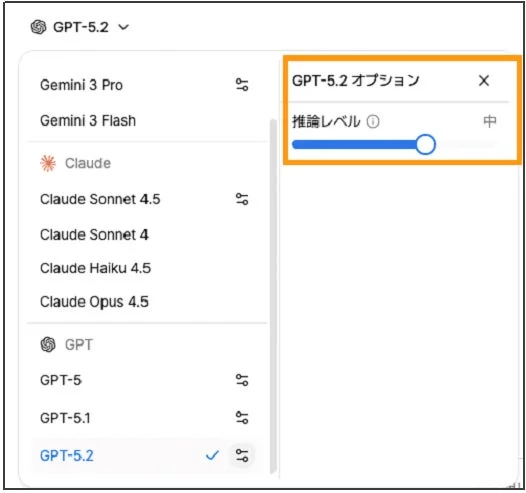This screenshot has width=526, height=493.
Task: Open options icon for GPT-5
Action: click(242, 380)
